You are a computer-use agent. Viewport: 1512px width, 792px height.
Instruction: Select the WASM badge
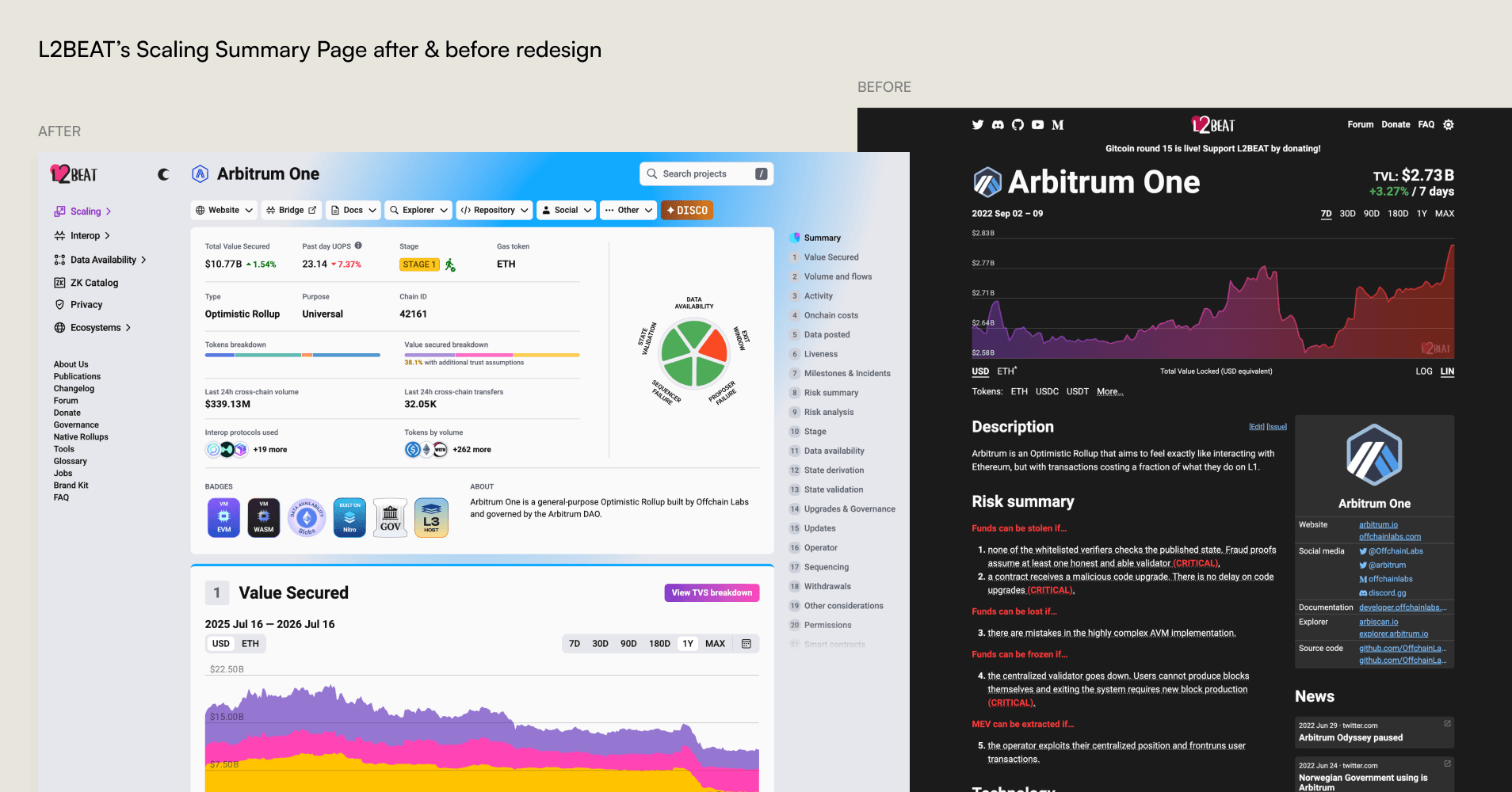264,518
